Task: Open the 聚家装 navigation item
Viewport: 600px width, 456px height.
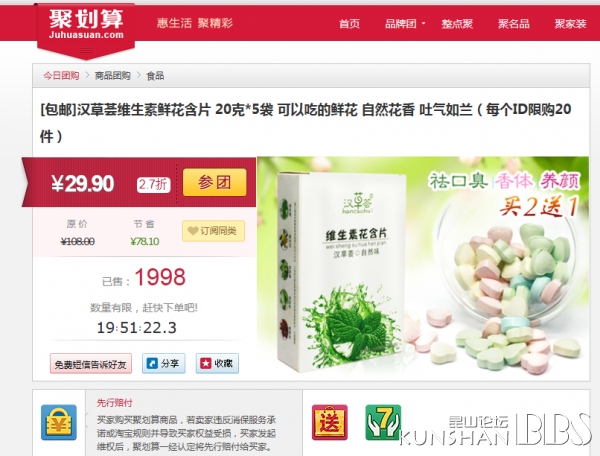Action: point(571,24)
